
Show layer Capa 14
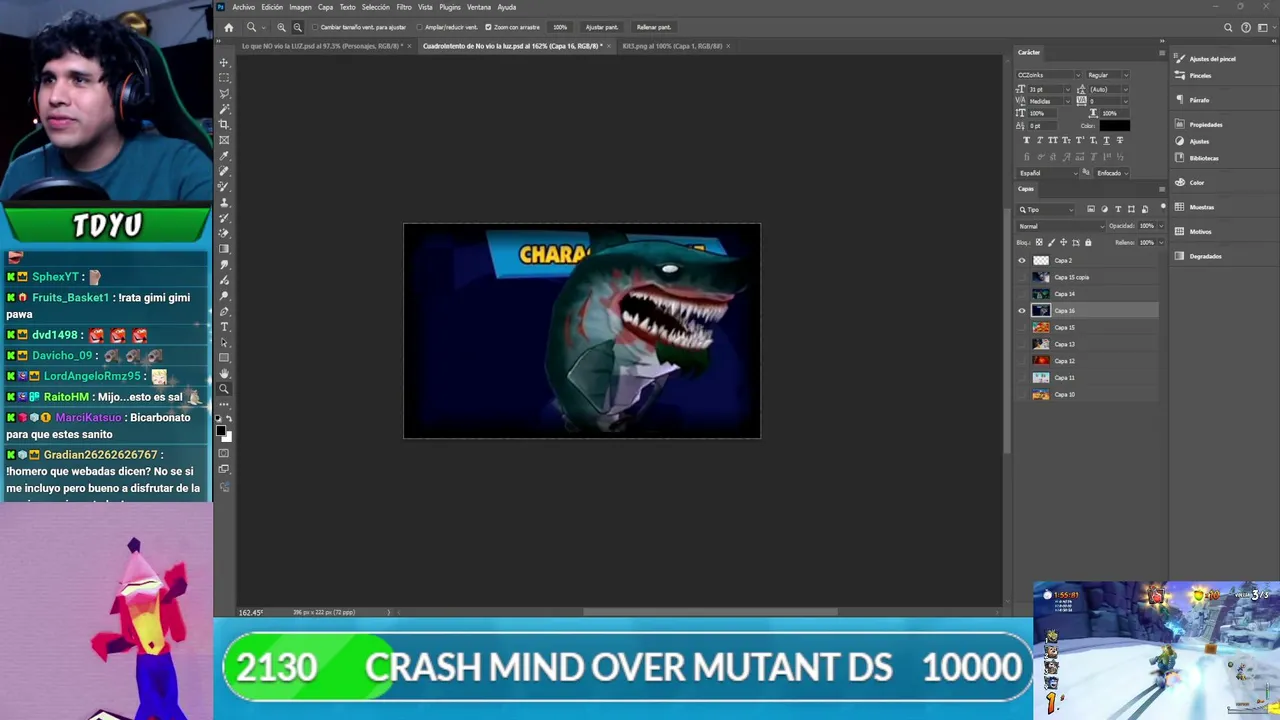pyautogui.click(x=1022, y=294)
